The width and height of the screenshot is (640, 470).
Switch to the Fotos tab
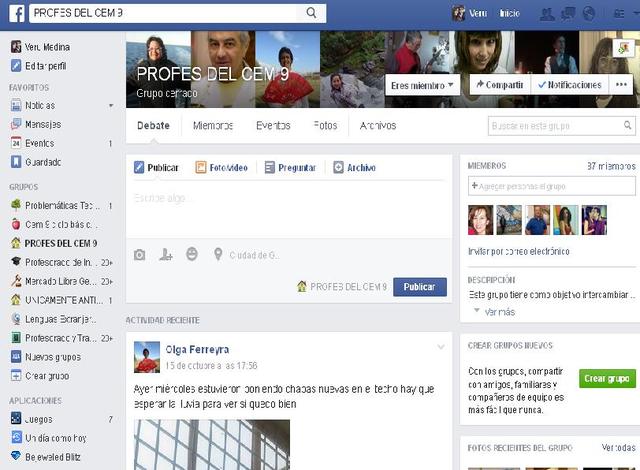coord(325,126)
